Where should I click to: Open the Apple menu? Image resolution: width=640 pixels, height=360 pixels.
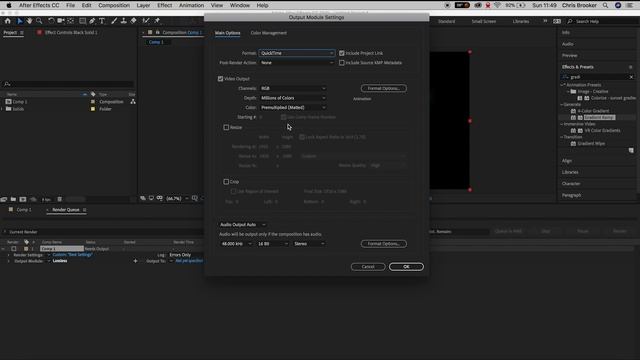[9, 5]
